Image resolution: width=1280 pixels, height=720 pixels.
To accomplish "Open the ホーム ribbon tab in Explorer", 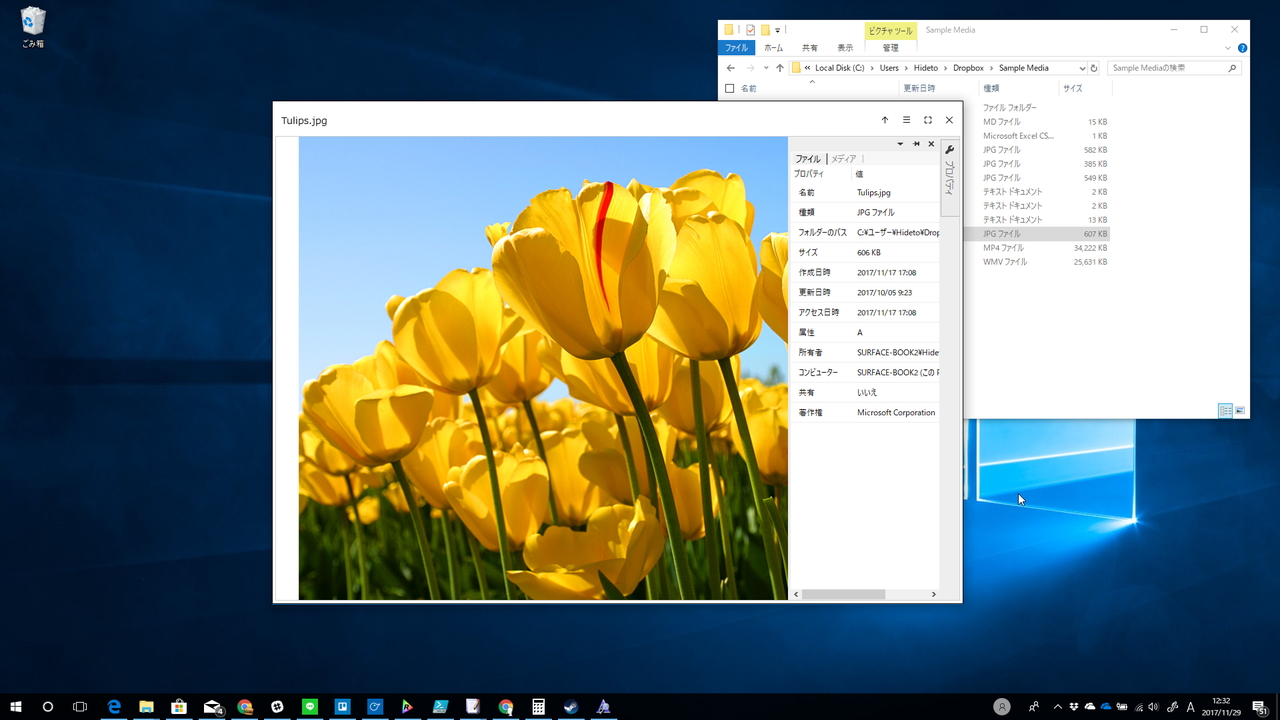I will (773, 48).
